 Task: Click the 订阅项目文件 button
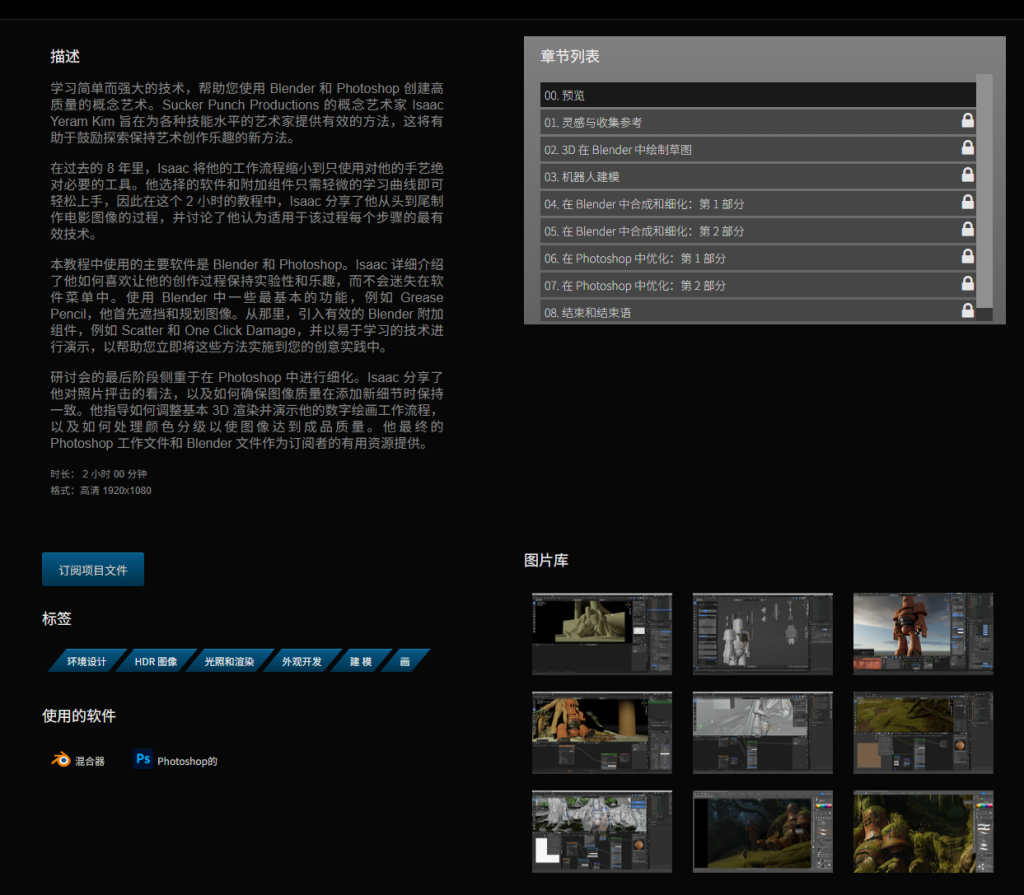[x=93, y=570]
